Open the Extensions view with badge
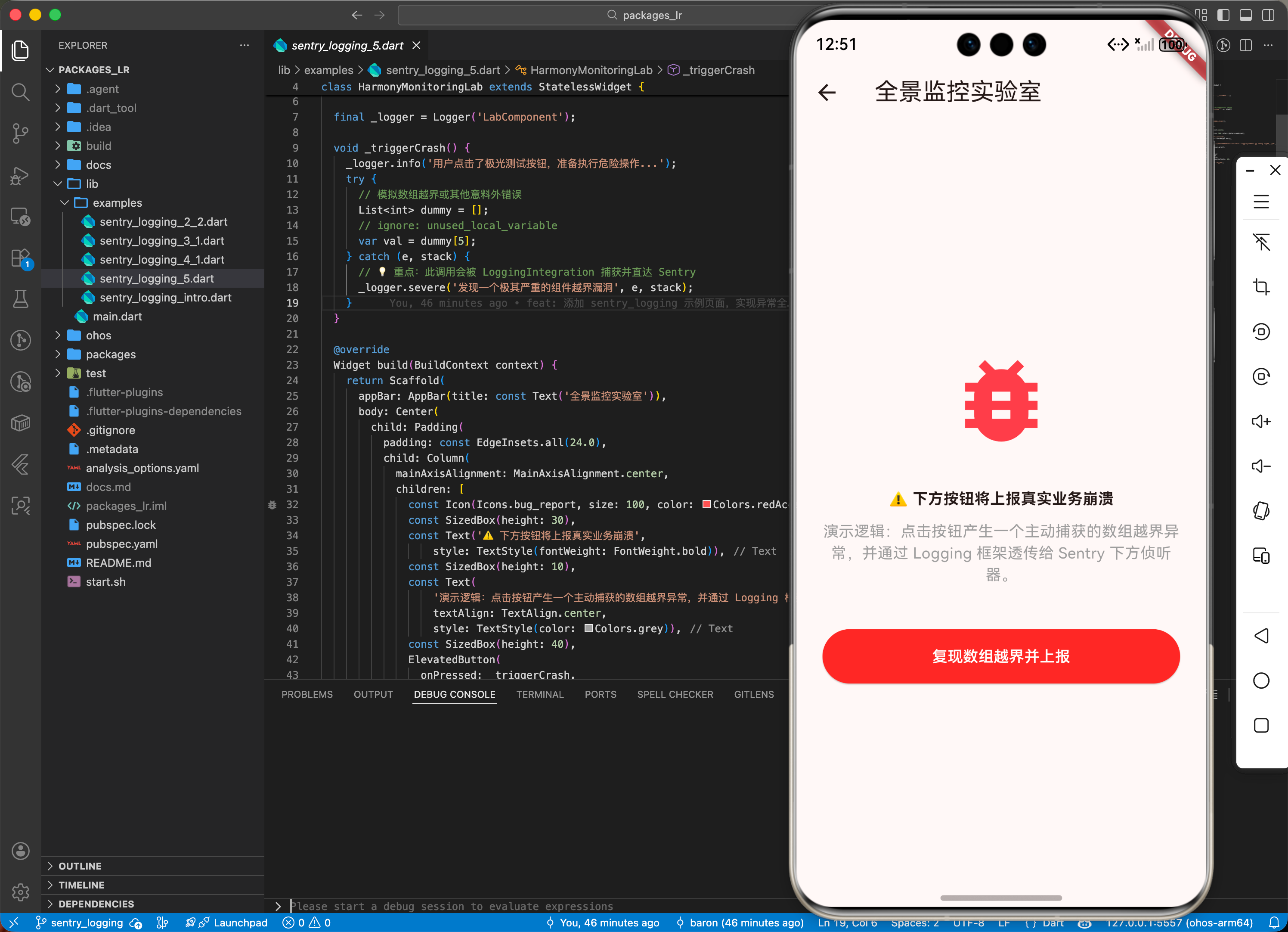This screenshot has width=1288, height=932. click(20, 258)
